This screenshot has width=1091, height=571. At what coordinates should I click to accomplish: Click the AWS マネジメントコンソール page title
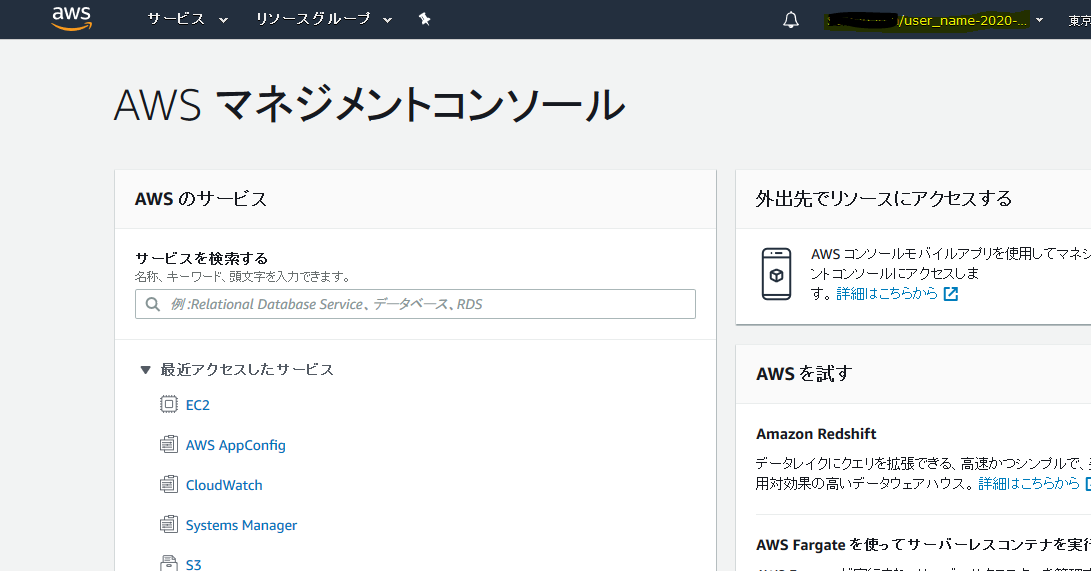click(x=369, y=105)
